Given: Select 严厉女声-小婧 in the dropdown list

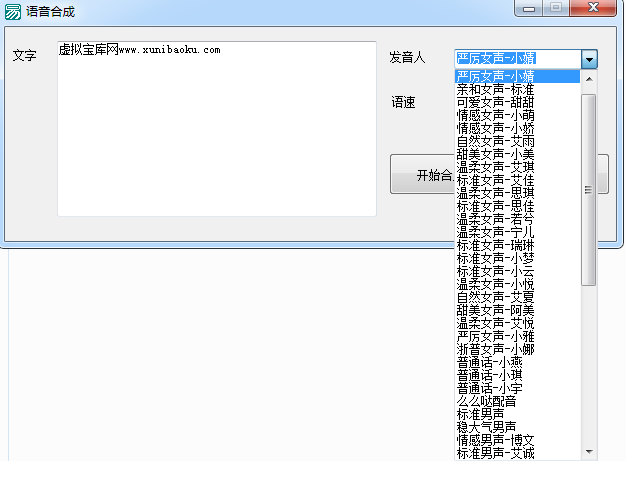Looking at the screenshot, I should click(517, 76).
